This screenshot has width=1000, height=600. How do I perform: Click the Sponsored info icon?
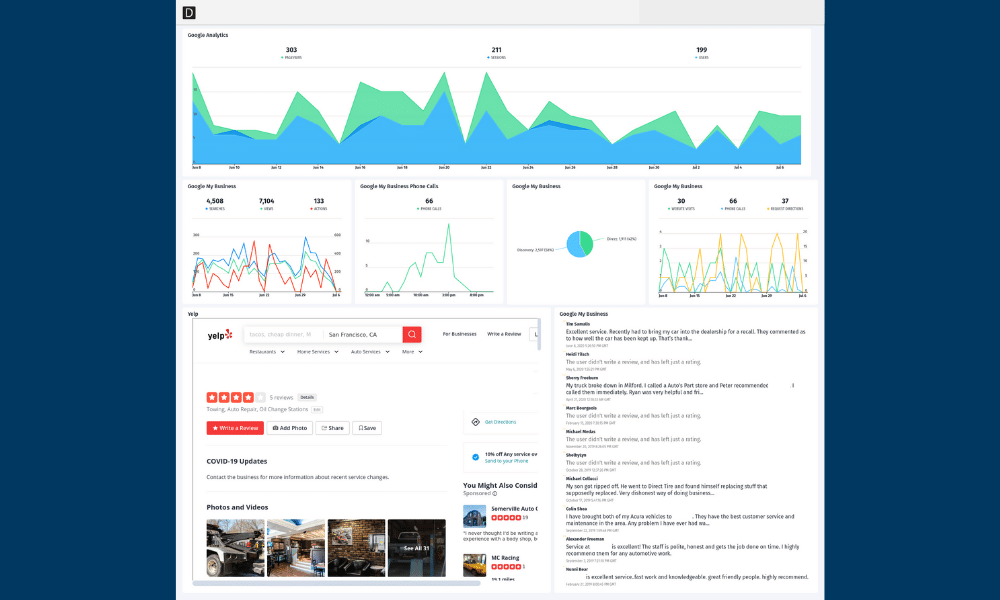click(x=494, y=494)
